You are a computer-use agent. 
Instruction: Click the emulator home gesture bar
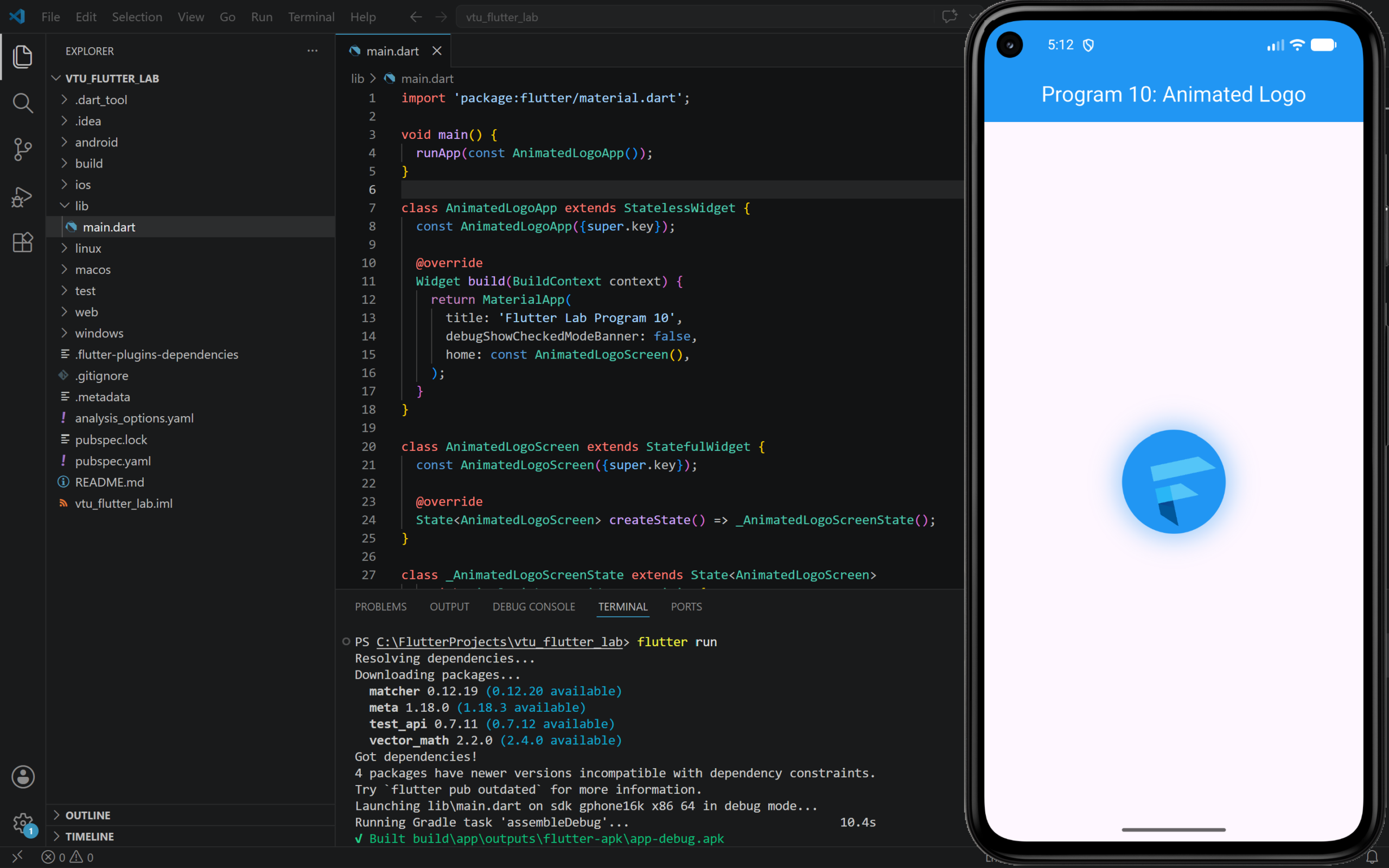[1174, 829]
